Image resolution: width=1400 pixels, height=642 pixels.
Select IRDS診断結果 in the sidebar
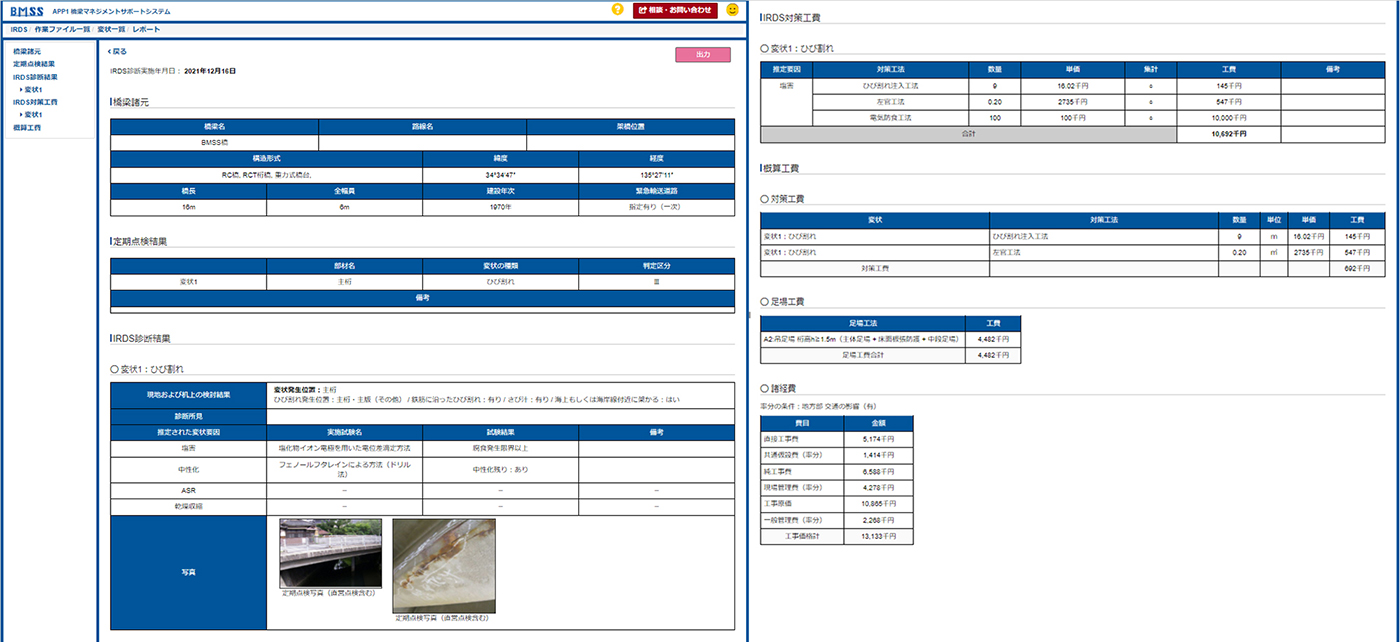(35, 77)
